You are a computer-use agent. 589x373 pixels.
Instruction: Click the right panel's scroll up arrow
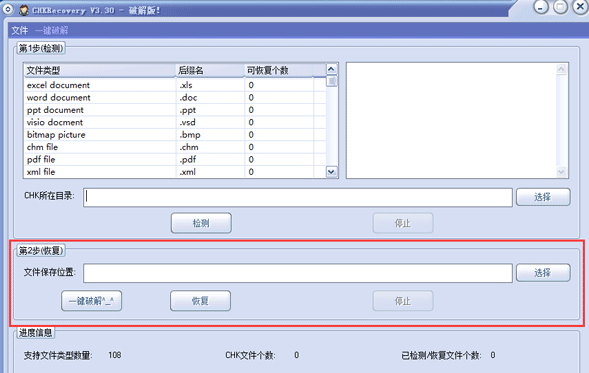[561, 69]
